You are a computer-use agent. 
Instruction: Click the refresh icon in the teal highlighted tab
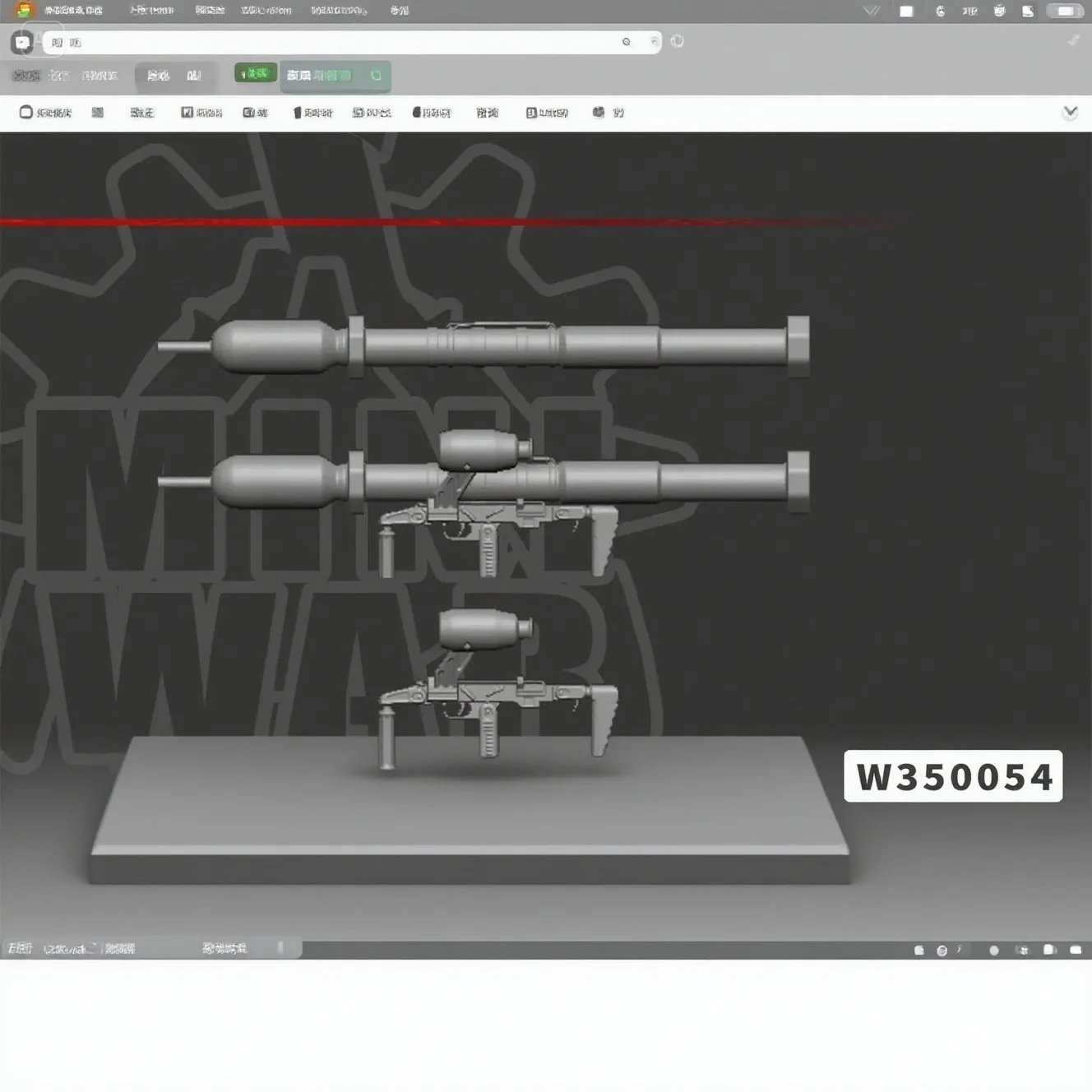[376, 76]
